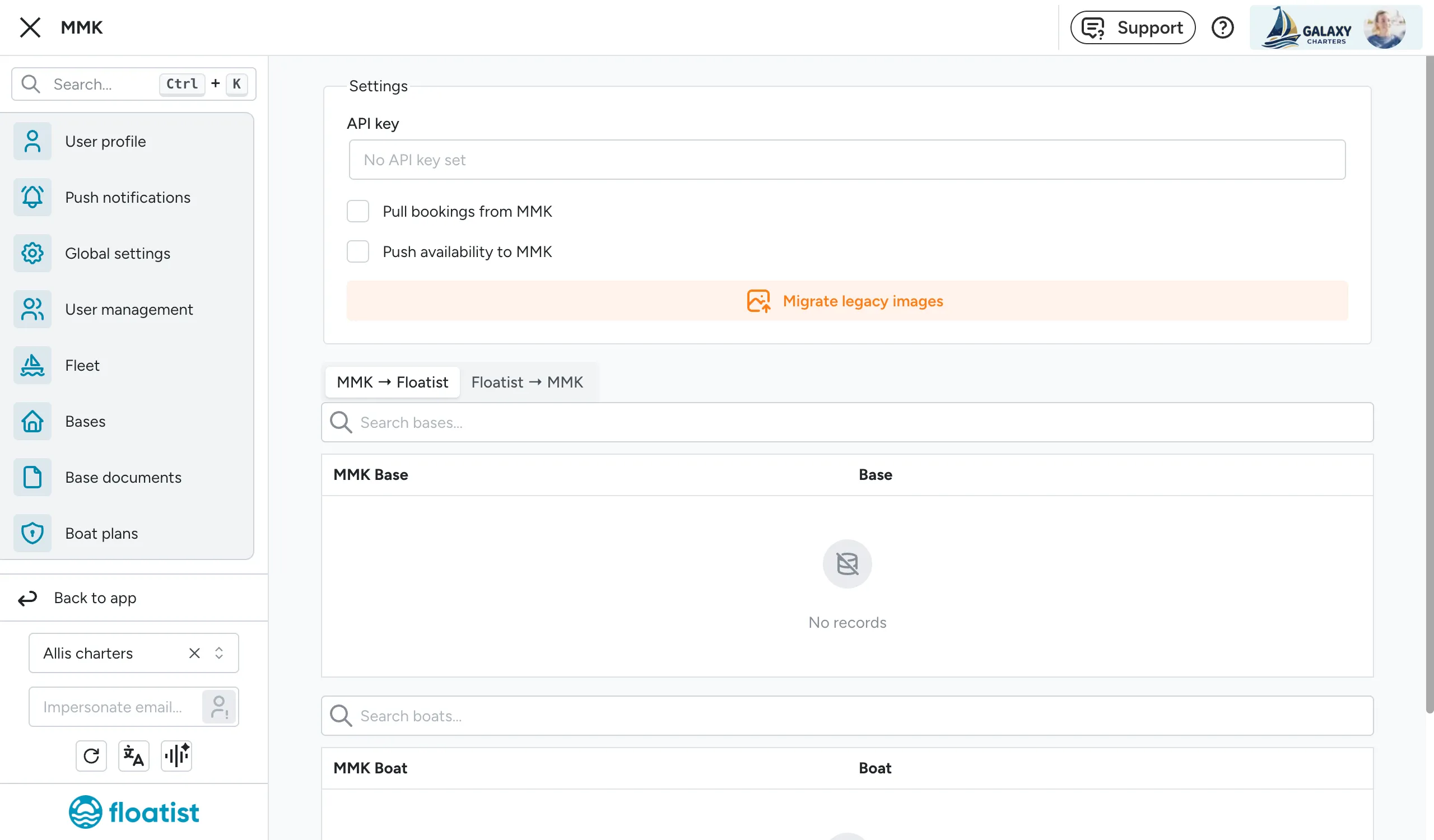
Task: Click the floatist logo
Action: [x=134, y=812]
